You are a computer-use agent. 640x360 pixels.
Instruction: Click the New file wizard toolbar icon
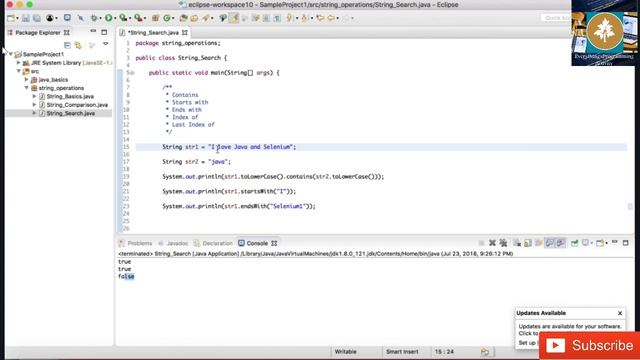tap(11, 18)
